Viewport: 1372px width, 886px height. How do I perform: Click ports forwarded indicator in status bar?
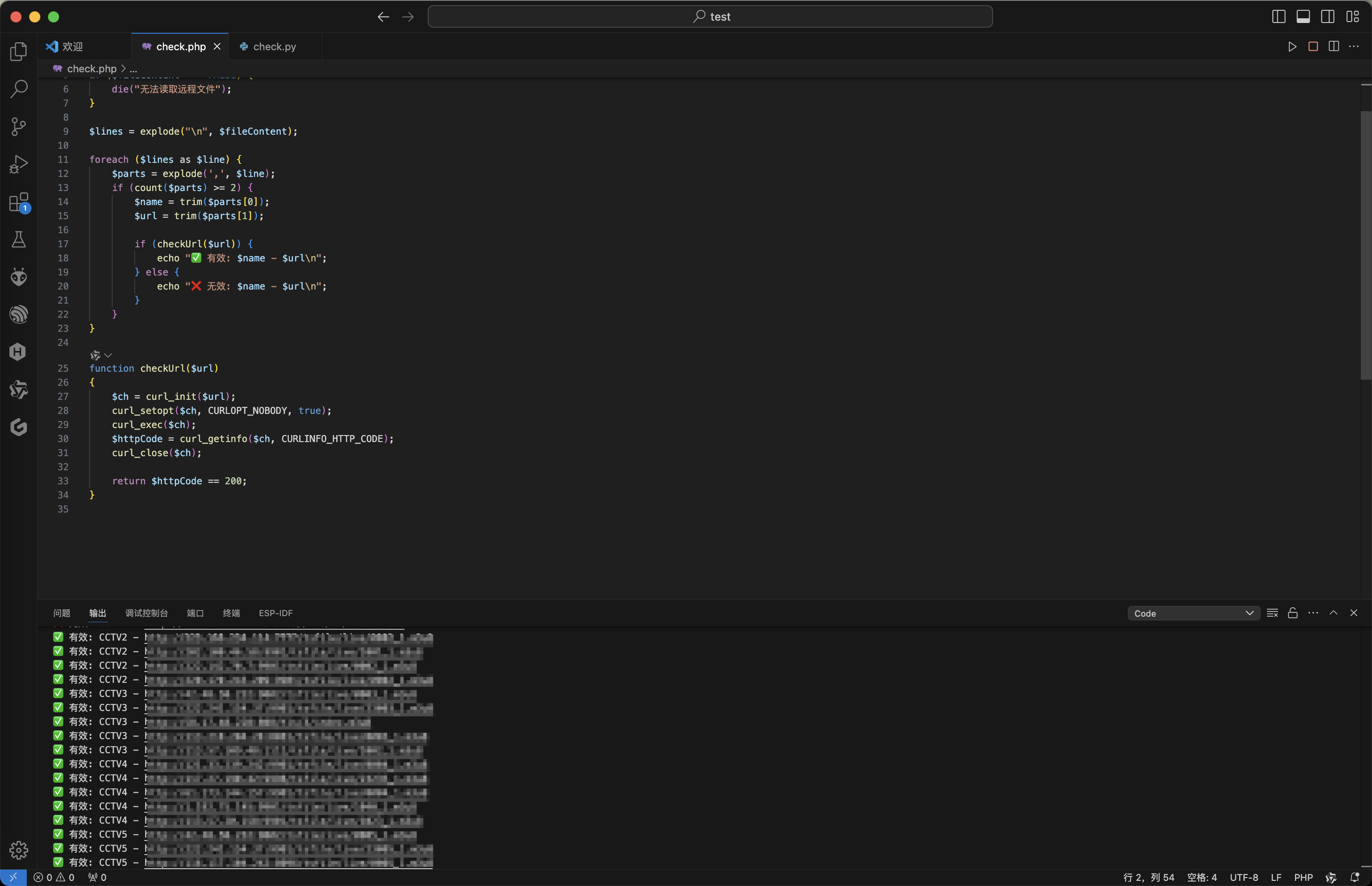97,878
